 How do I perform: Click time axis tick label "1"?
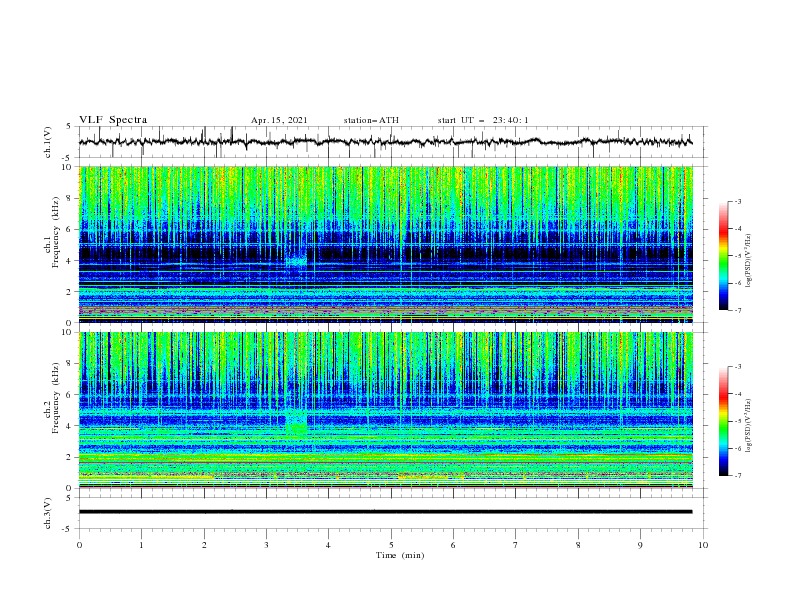point(141,545)
